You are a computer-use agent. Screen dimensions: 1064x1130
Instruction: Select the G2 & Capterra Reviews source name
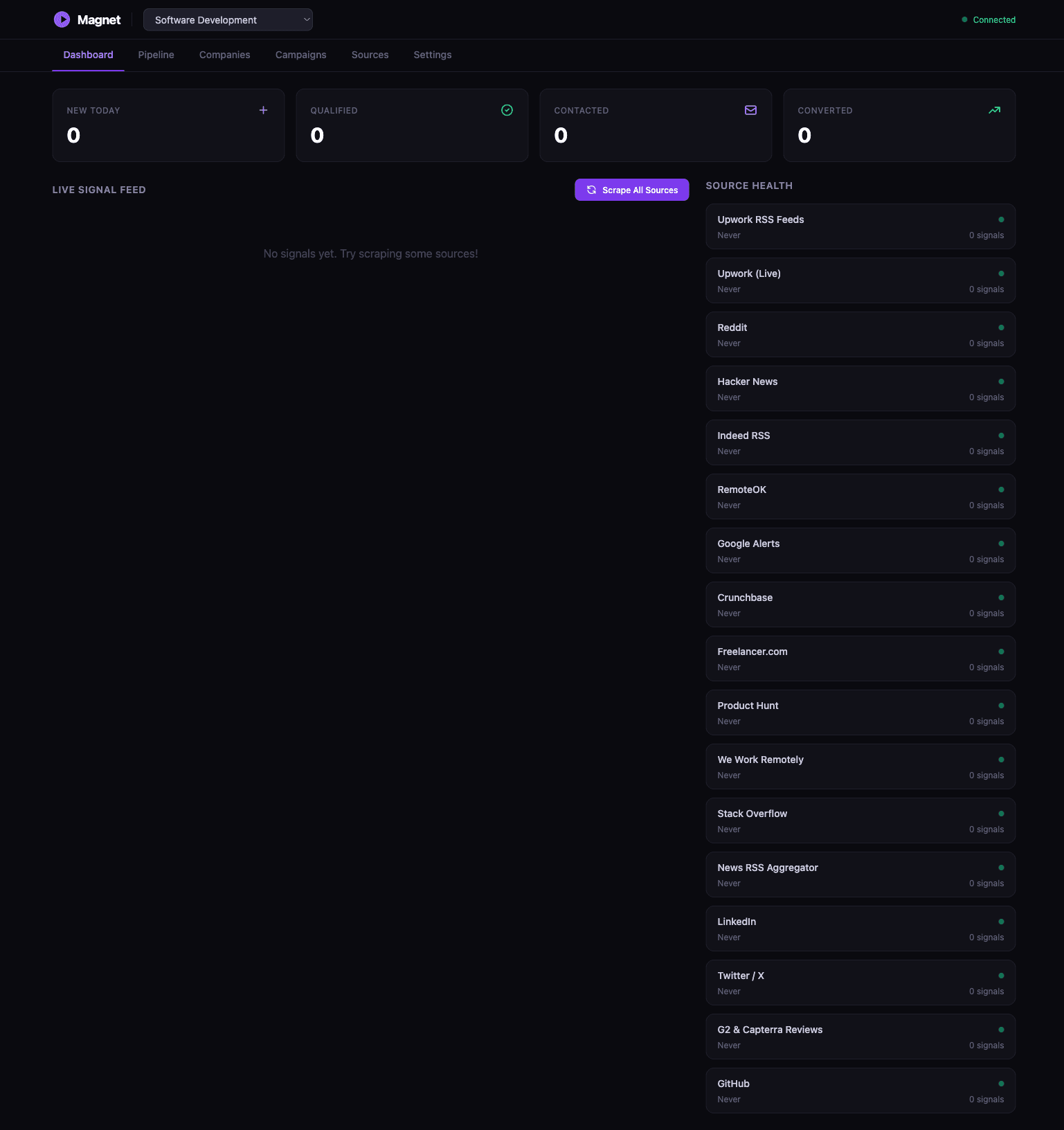coord(770,1030)
